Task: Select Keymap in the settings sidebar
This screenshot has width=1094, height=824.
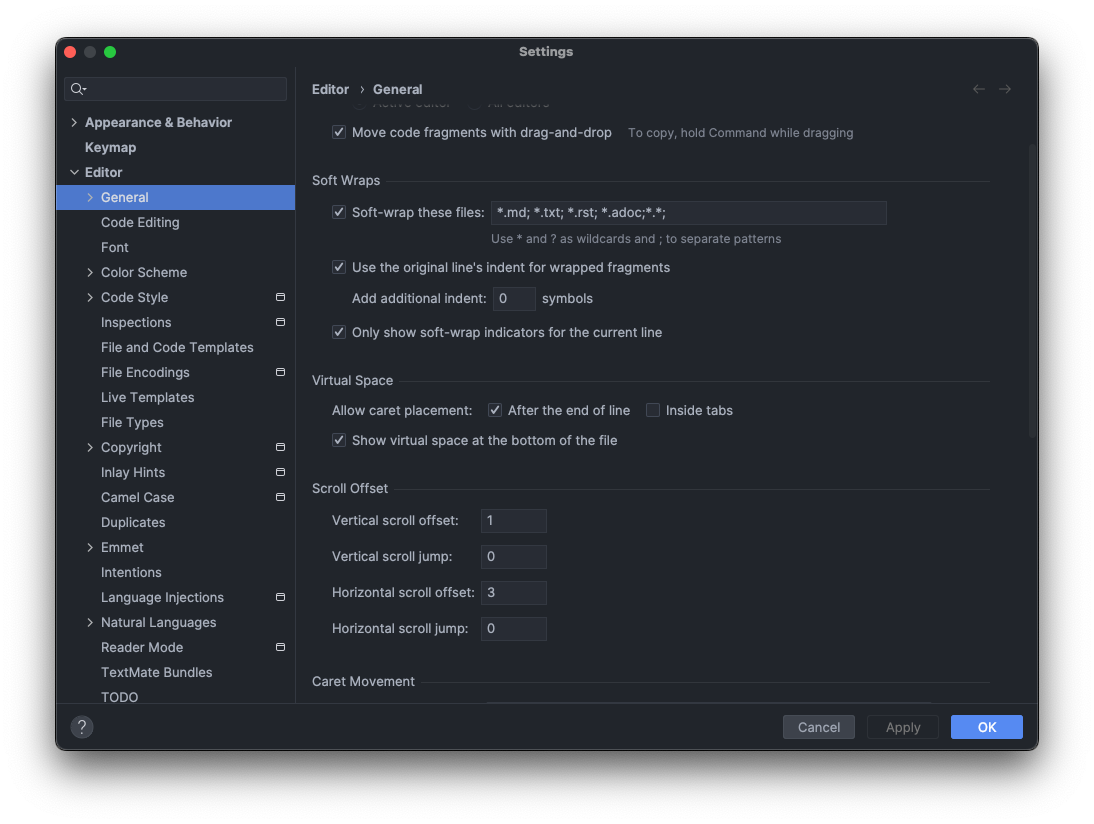Action: tap(110, 147)
